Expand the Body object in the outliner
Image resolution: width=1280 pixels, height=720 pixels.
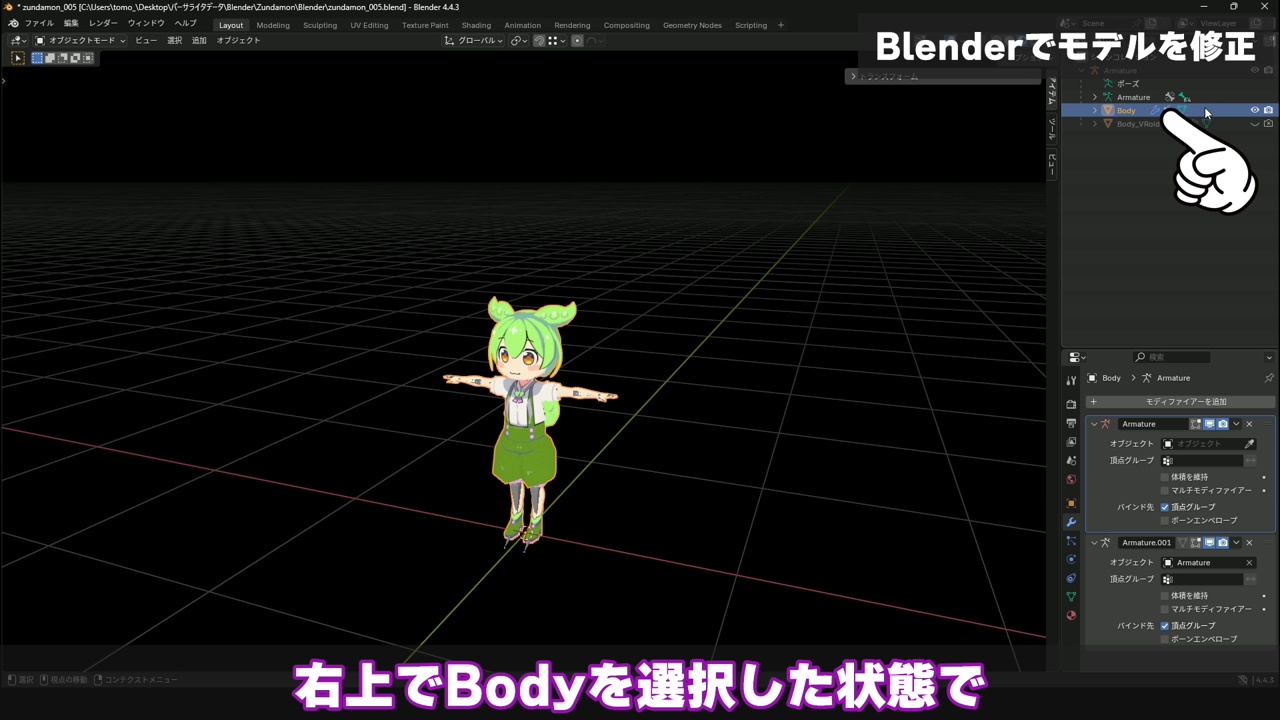coord(1095,110)
